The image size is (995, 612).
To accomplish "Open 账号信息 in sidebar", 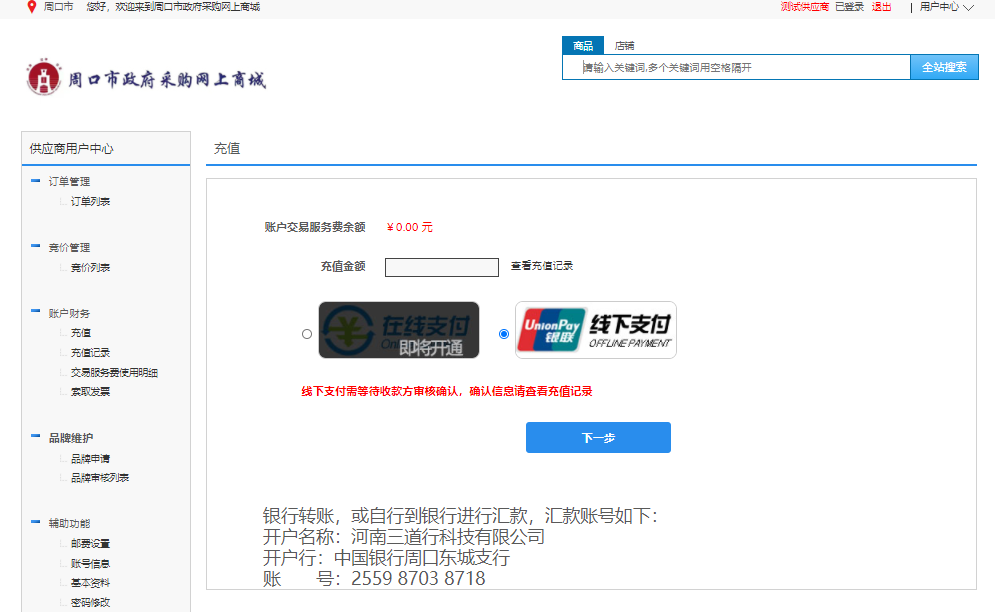I will (90, 564).
